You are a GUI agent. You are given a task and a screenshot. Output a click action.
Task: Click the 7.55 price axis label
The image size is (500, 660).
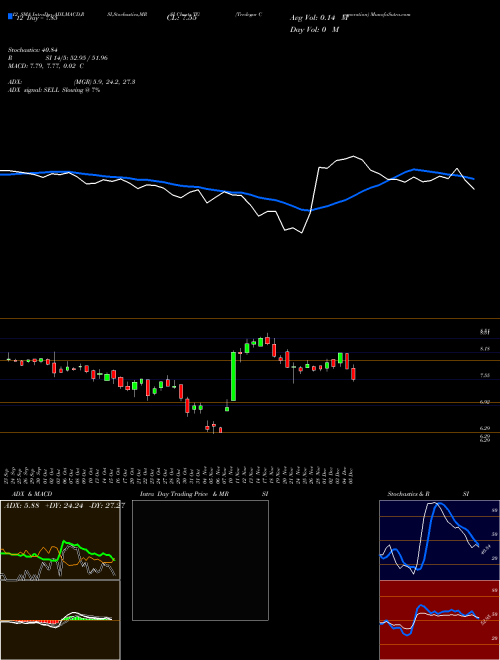tap(485, 375)
